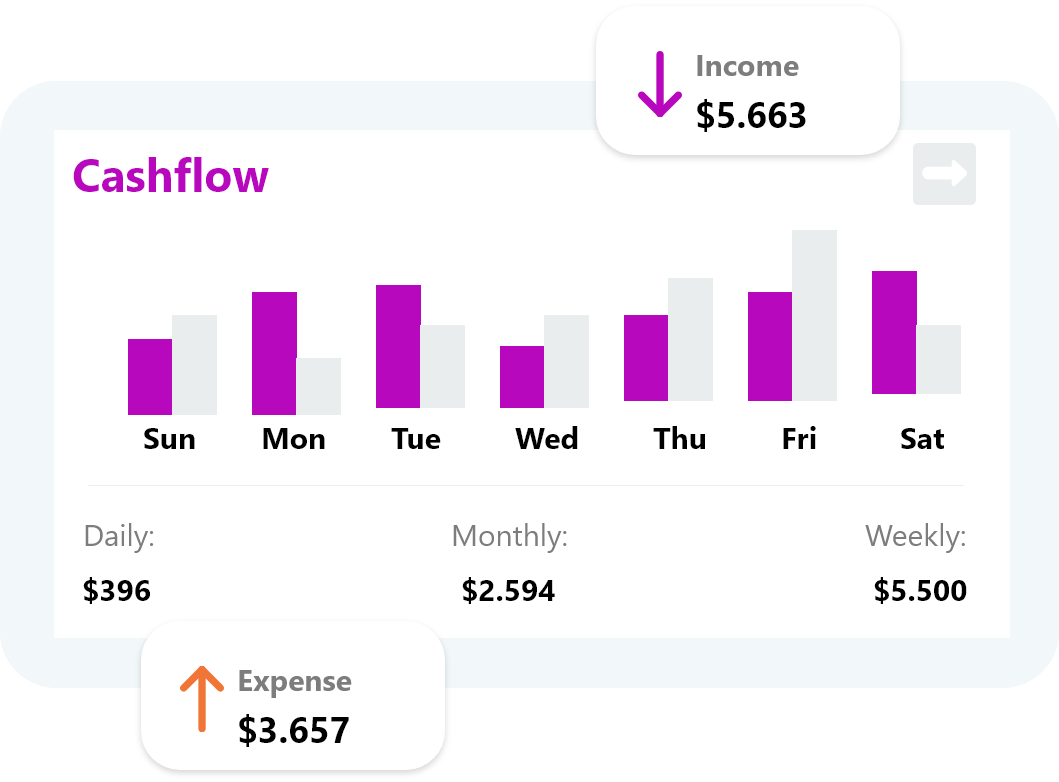1059x782 pixels.
Task: Select the Wed day label
Action: 546,439
